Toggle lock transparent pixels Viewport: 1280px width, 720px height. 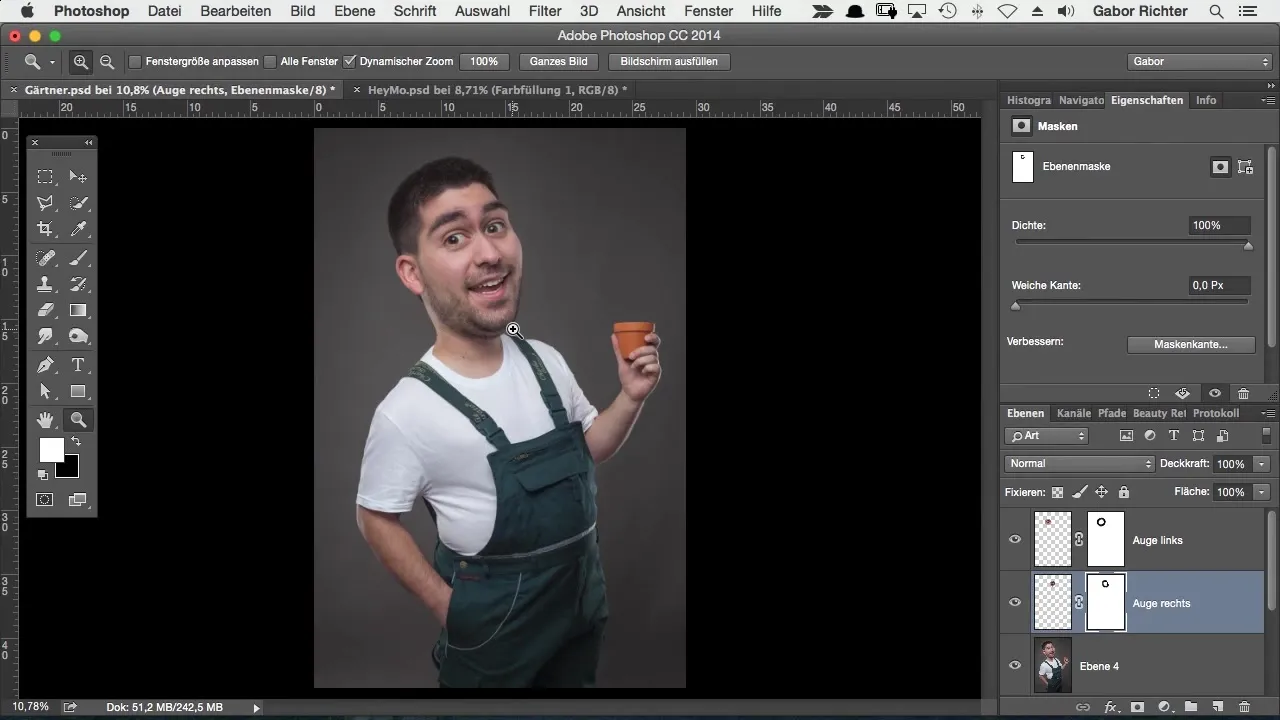(x=1057, y=492)
